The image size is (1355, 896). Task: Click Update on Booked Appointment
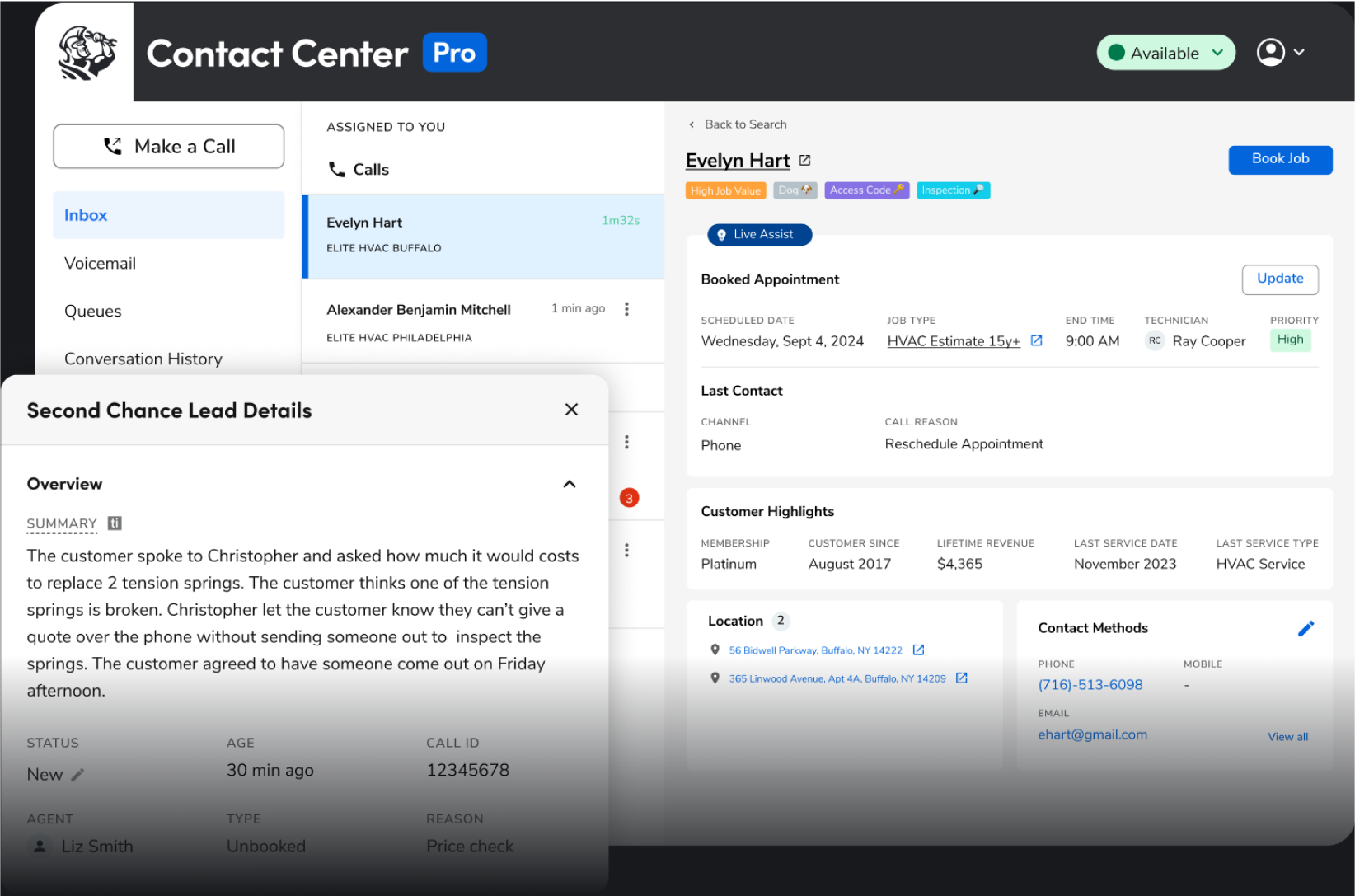tap(1280, 279)
